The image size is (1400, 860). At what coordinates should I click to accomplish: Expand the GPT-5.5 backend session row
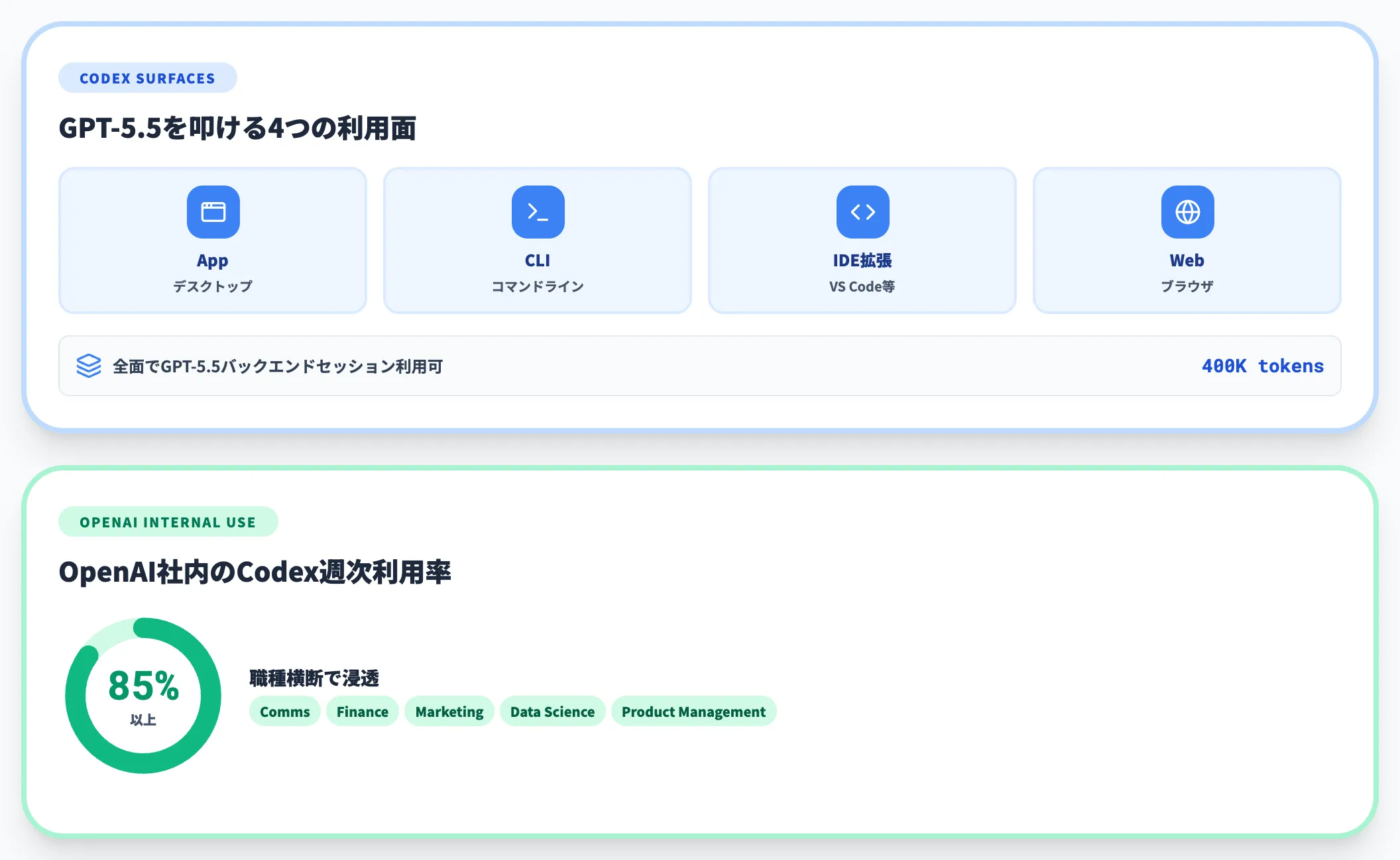pos(699,366)
